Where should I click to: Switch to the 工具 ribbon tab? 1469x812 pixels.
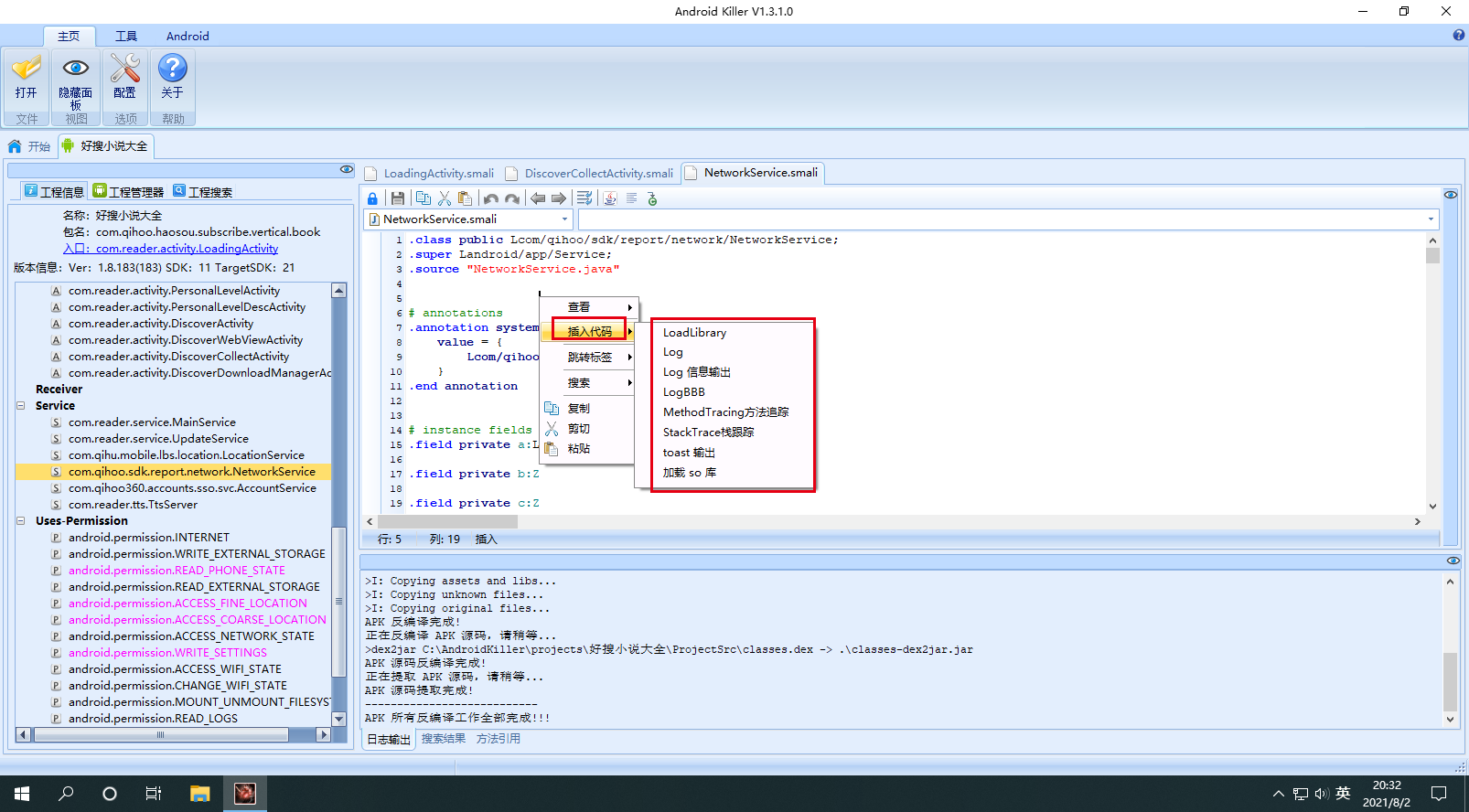(x=126, y=36)
